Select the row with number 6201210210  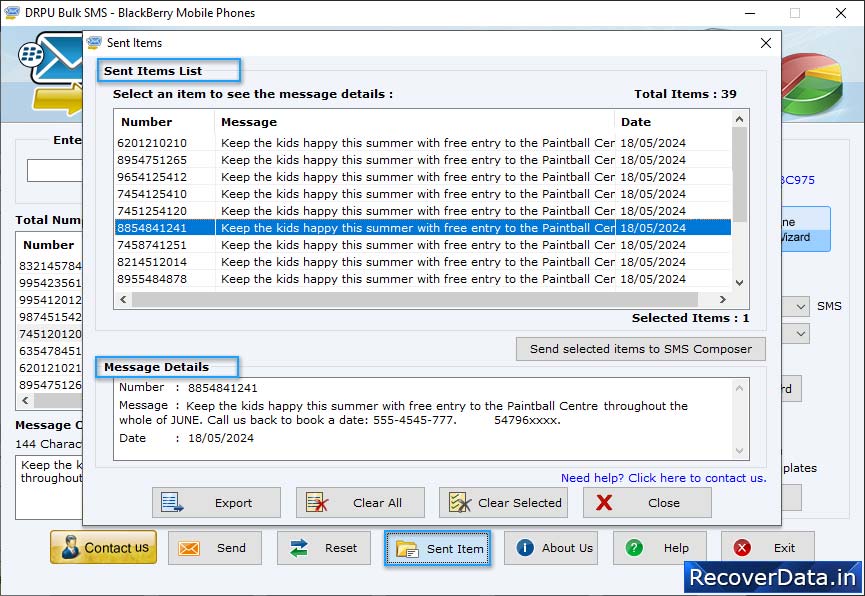(152, 143)
